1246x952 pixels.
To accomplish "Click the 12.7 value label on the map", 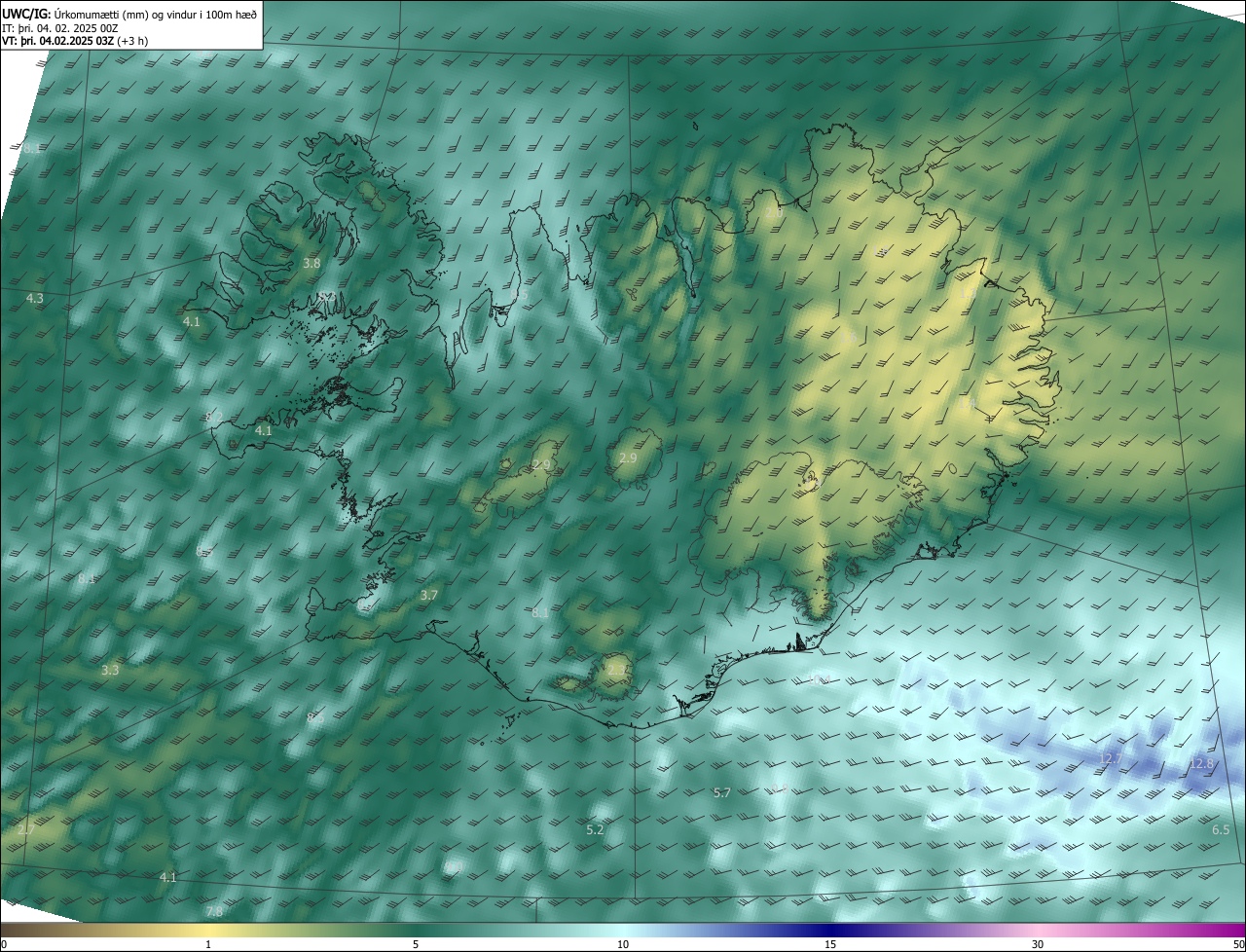I will click(1110, 758).
